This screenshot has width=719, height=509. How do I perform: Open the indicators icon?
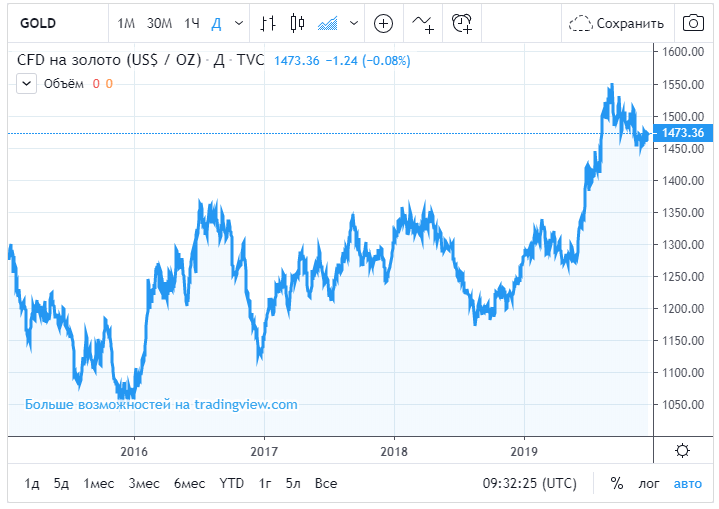(x=423, y=23)
